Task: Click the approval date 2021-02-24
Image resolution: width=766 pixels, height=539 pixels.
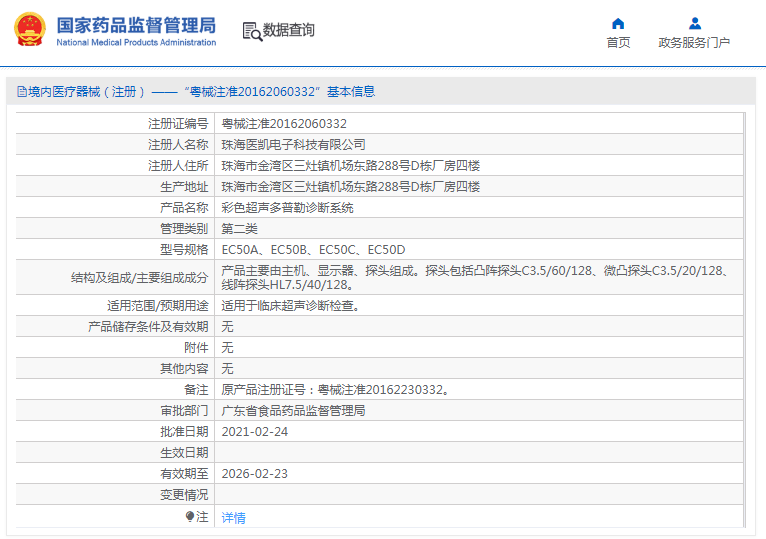Action: coord(254,432)
